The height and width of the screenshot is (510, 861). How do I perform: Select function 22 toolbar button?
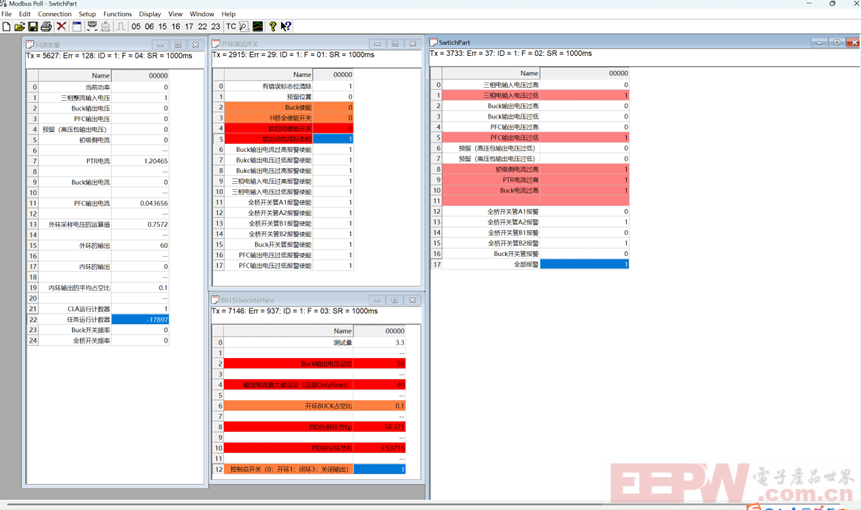203,26
